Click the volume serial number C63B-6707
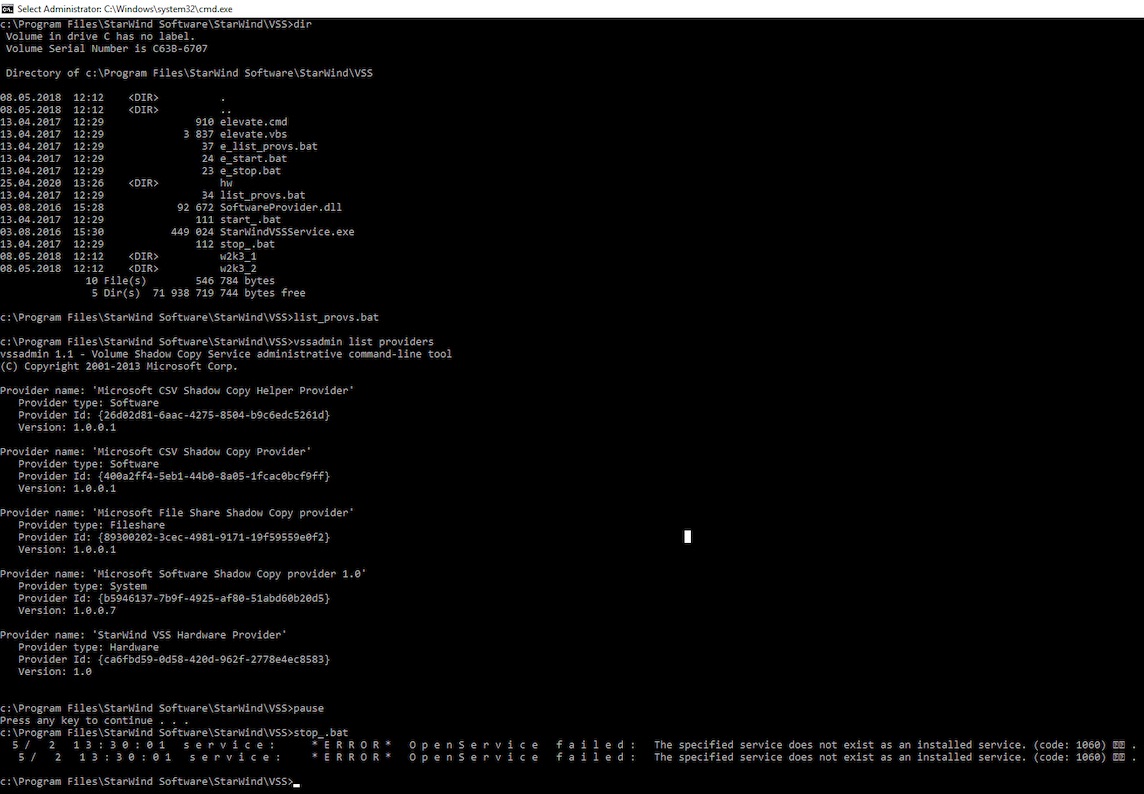The height and width of the screenshot is (794, 1144). tap(180, 49)
